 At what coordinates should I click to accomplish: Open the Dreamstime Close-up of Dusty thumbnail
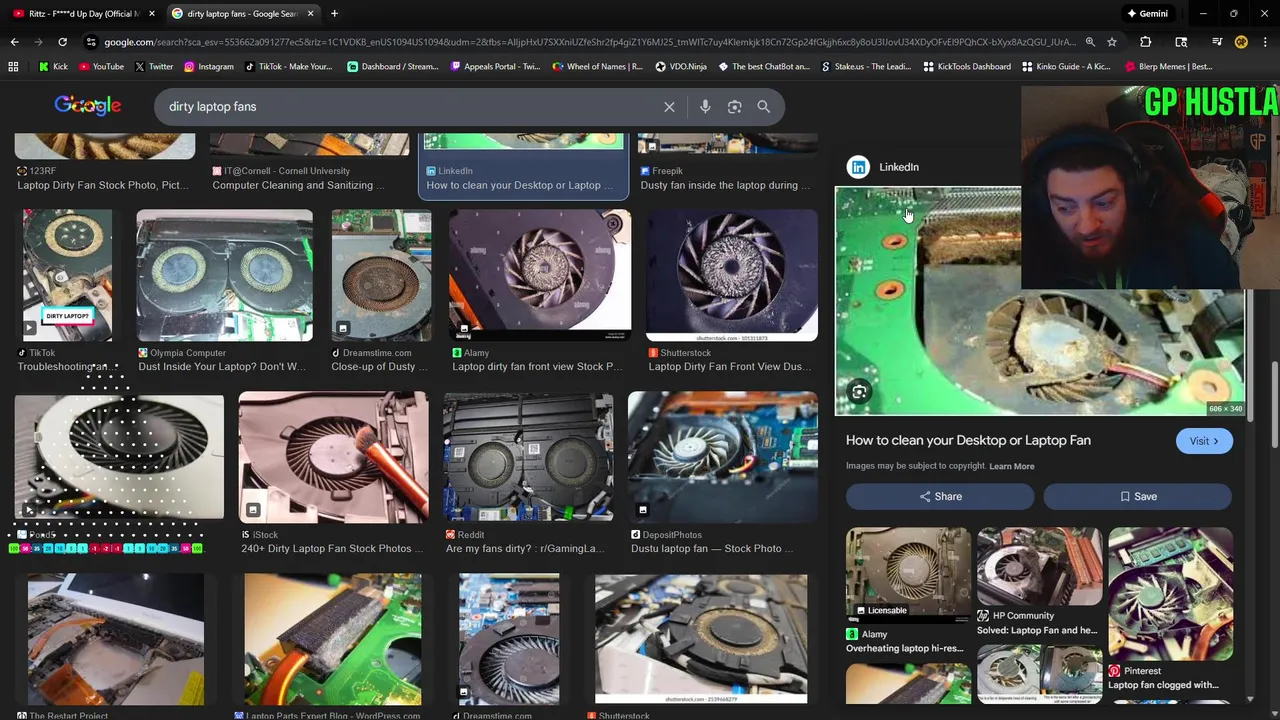[x=381, y=276]
